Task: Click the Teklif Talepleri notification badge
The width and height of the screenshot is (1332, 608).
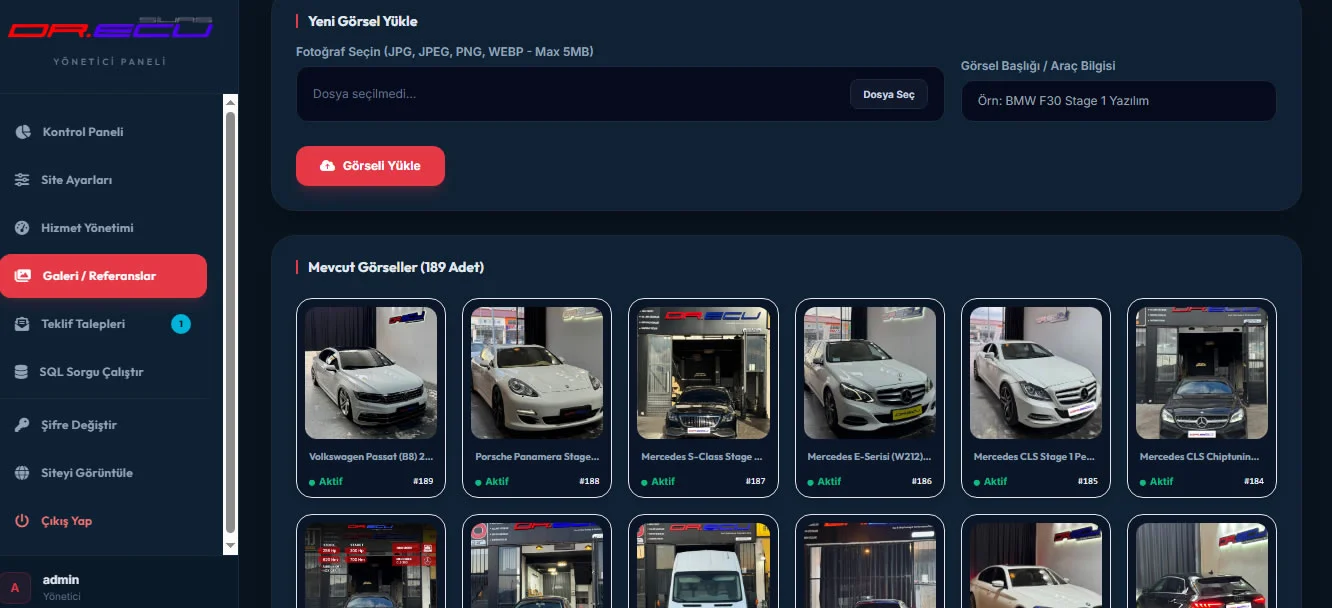Action: 181,324
